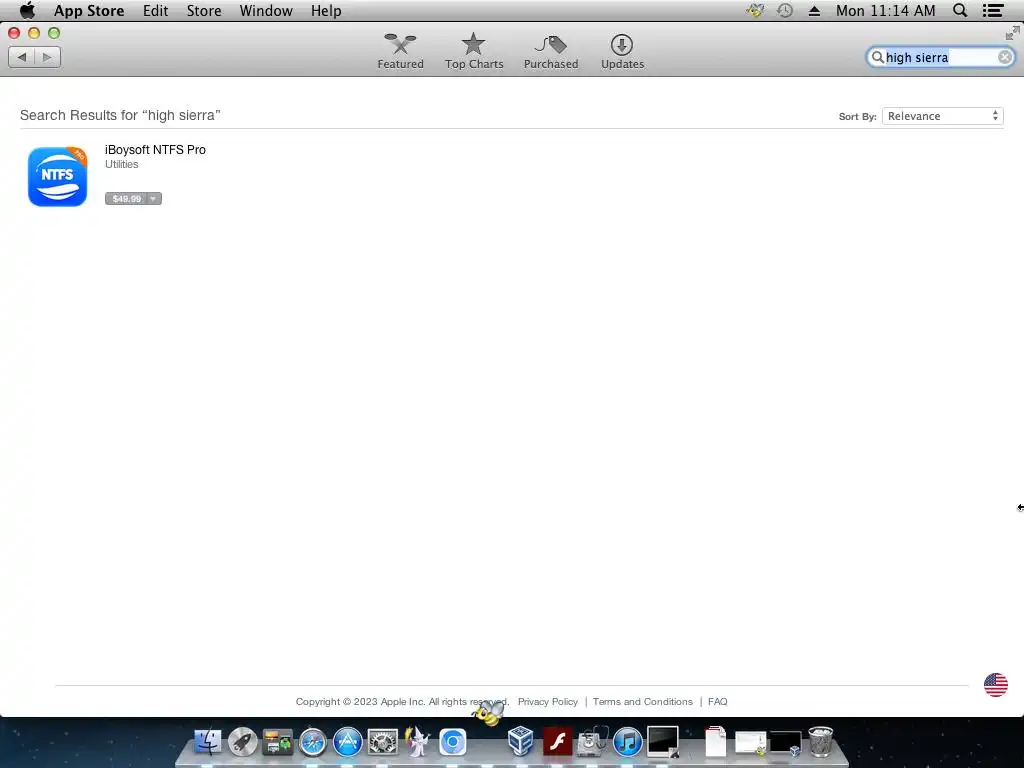Click the iBoysoft NTFS Pro title
1024x768 pixels.
coord(155,150)
